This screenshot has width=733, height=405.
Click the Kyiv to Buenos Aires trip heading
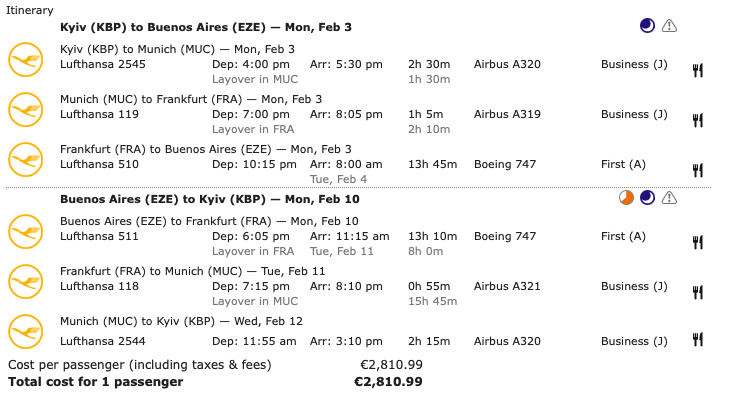[x=206, y=27]
